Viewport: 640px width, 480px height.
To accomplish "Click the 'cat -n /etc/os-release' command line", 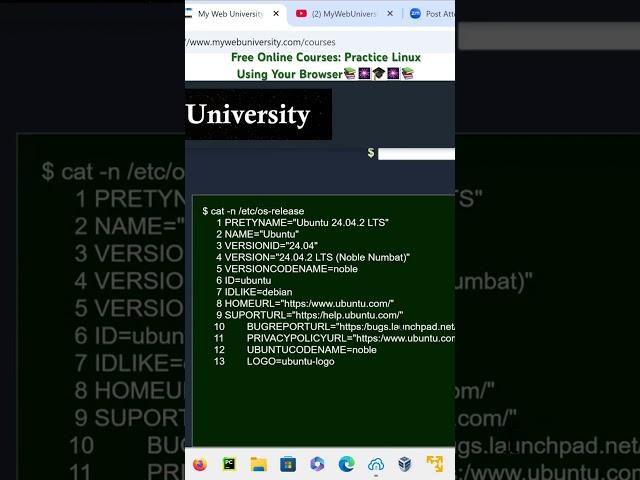I will click(253, 211).
